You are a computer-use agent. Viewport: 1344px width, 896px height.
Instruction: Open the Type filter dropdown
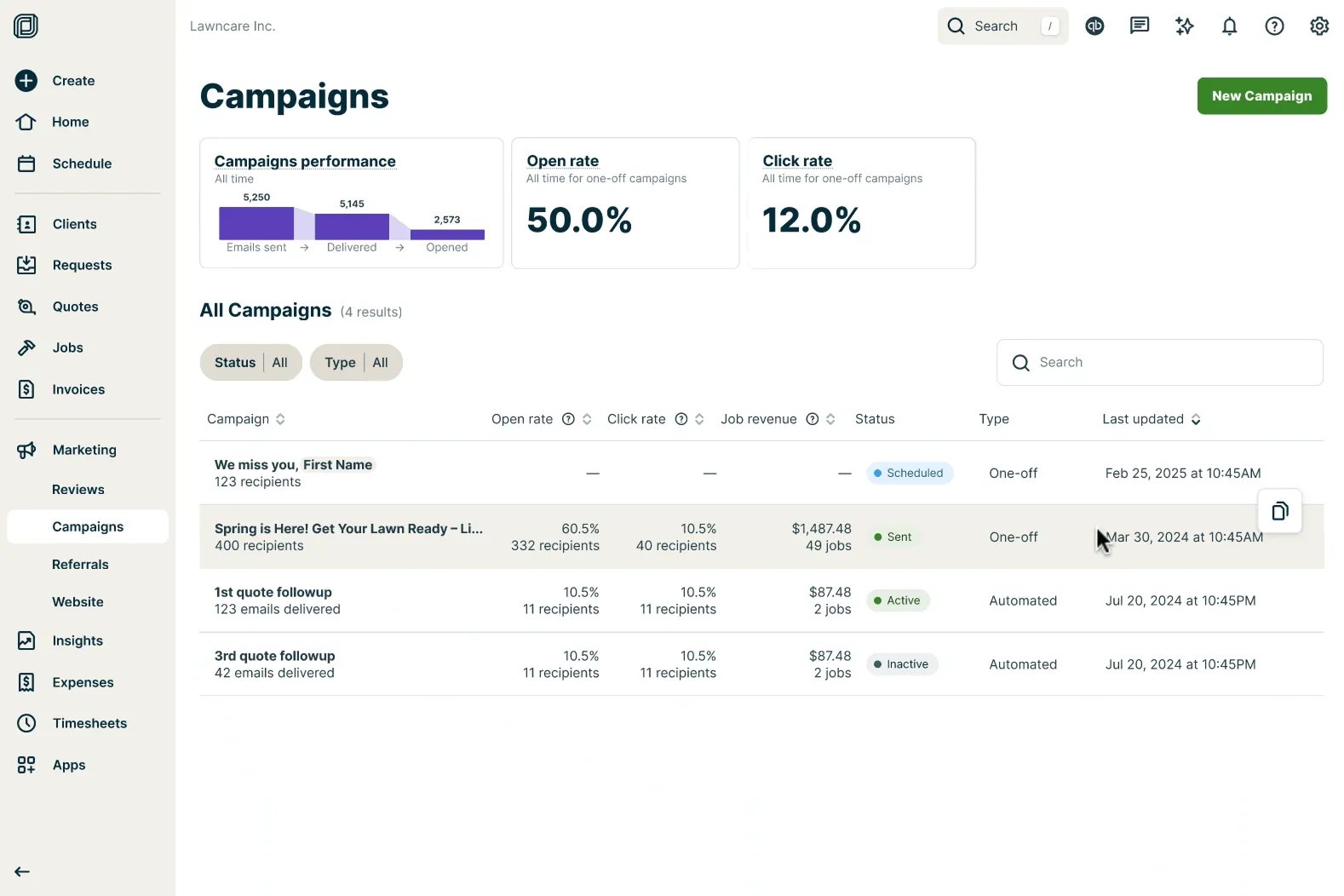click(x=356, y=363)
